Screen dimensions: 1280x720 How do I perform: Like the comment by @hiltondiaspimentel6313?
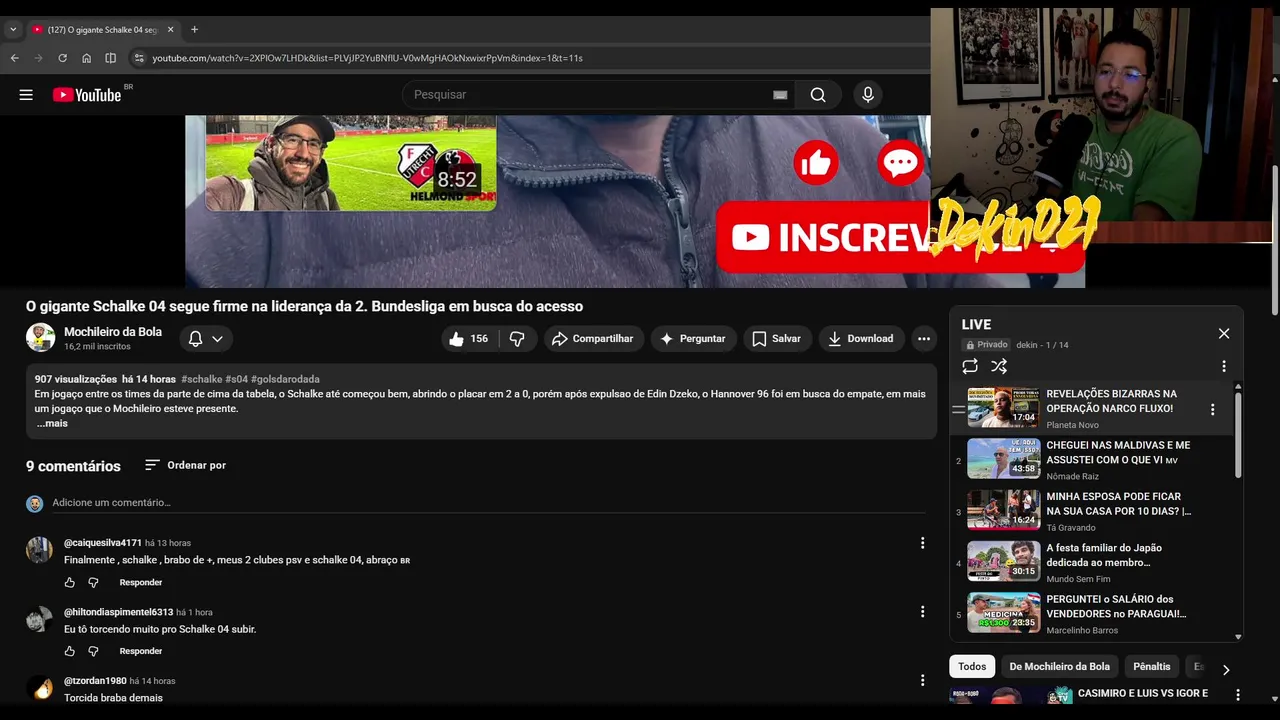(70, 651)
